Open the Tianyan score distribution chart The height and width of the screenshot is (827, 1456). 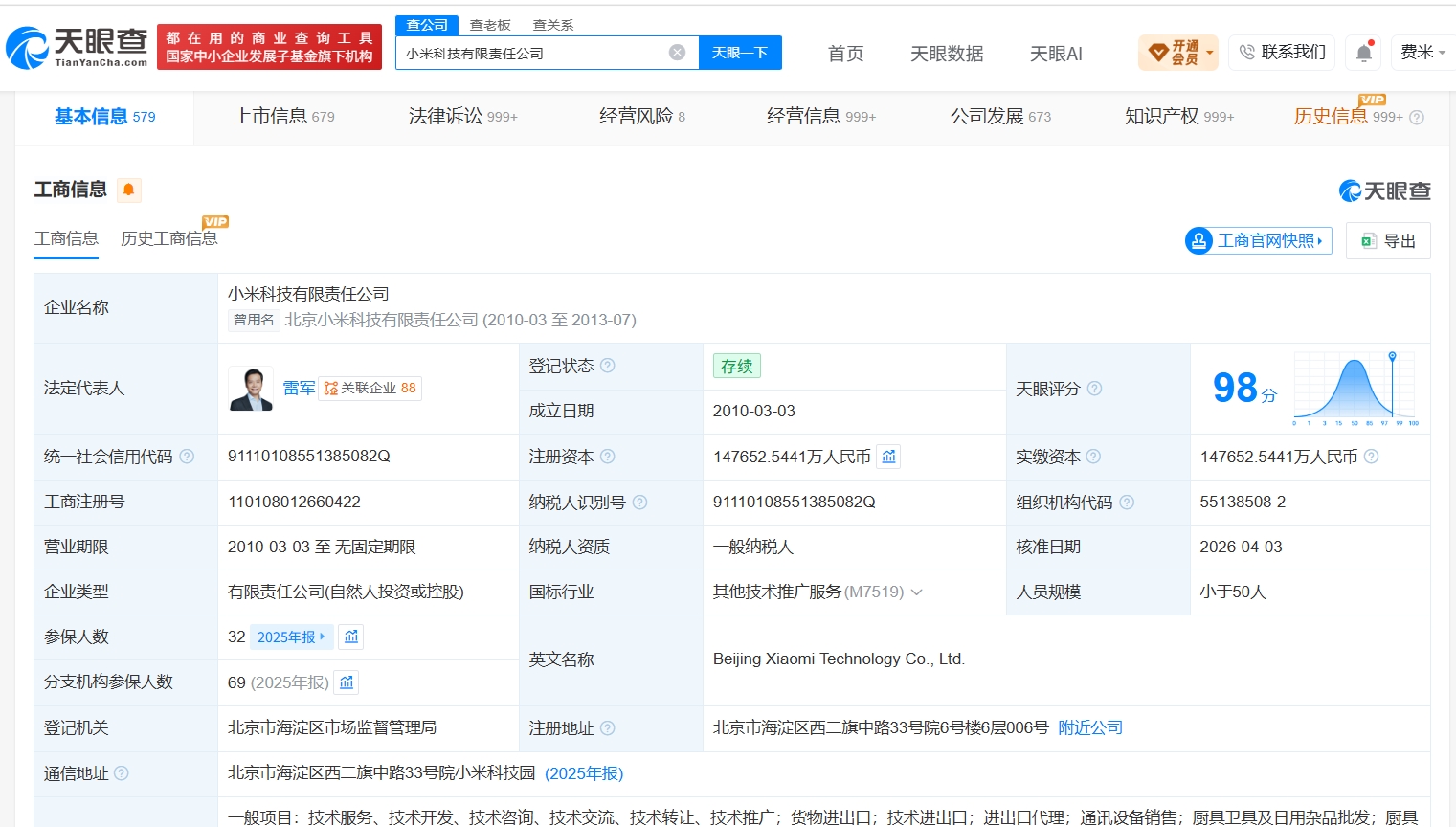tap(1355, 389)
